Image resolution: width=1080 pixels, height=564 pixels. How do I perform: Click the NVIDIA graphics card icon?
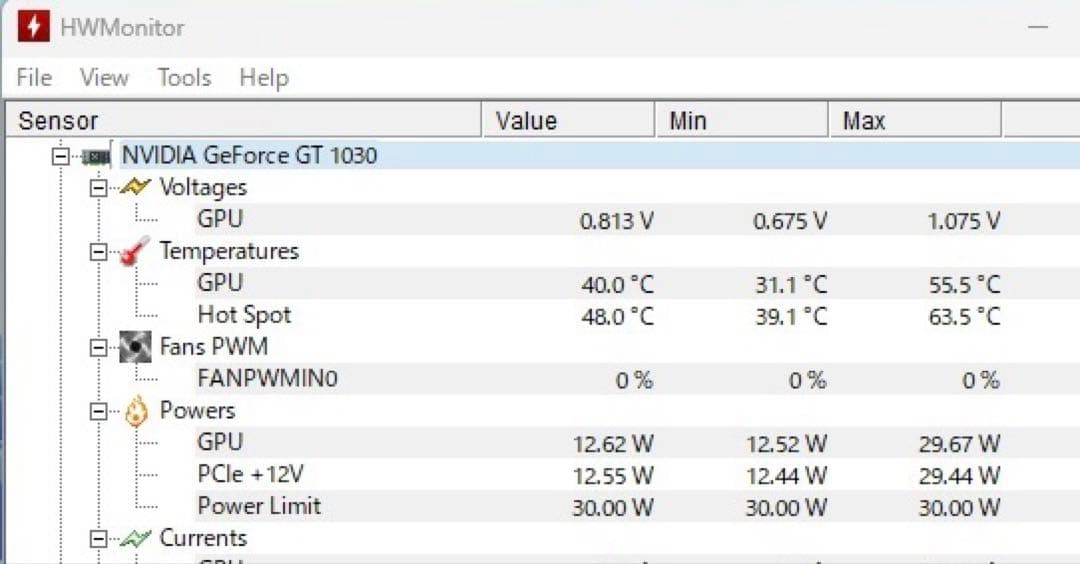pos(96,156)
